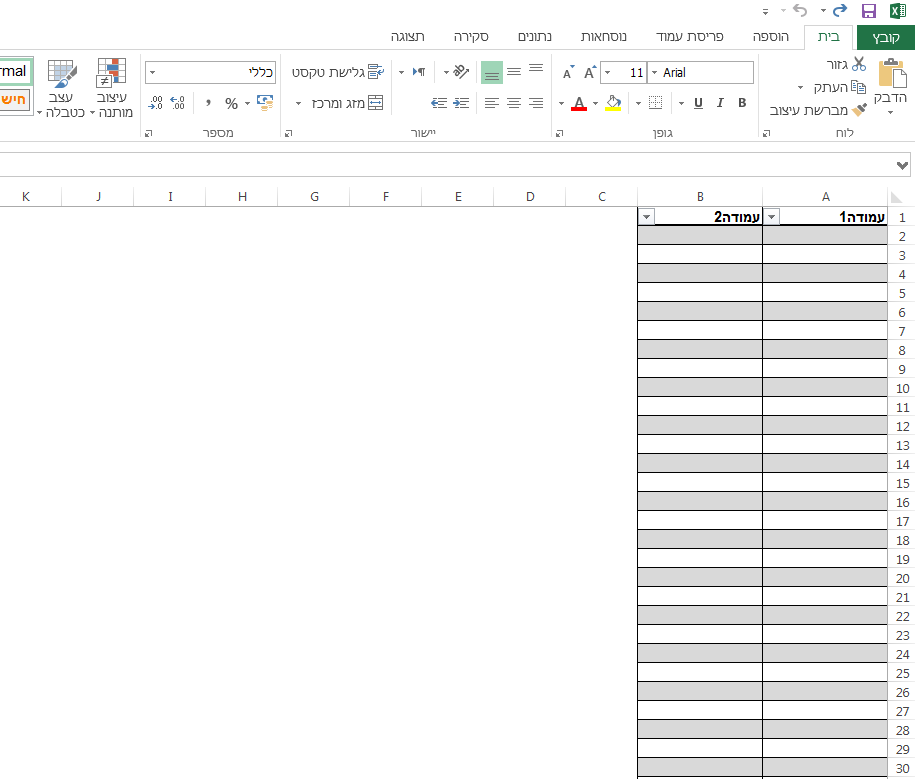This screenshot has height=779, width=915.
Task: Apply comma style number format
Action: (x=208, y=103)
